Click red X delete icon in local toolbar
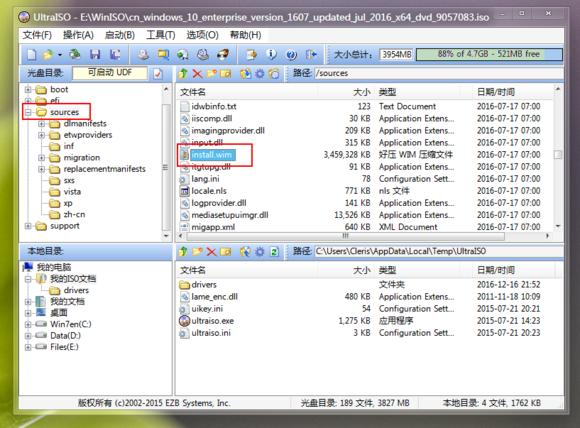Viewport: 580px width, 428px height. (x=211, y=252)
